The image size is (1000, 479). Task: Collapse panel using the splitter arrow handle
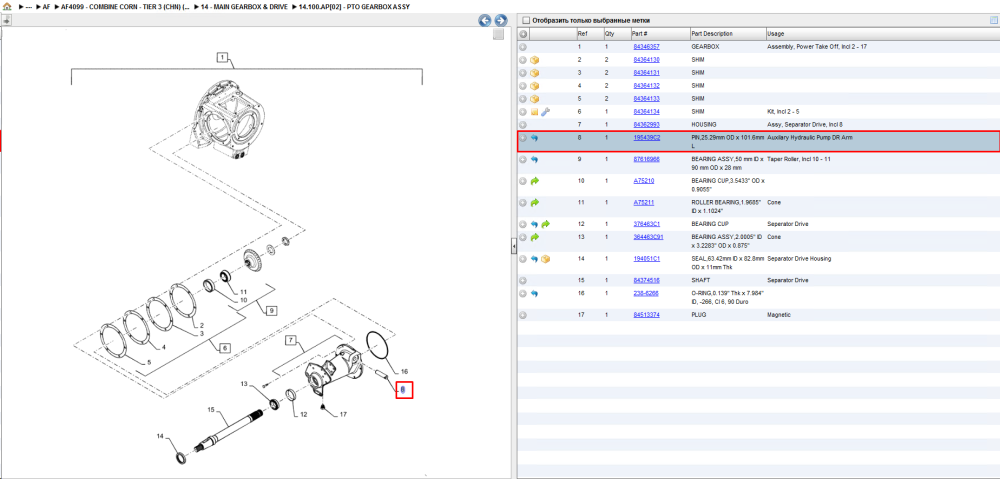click(513, 246)
